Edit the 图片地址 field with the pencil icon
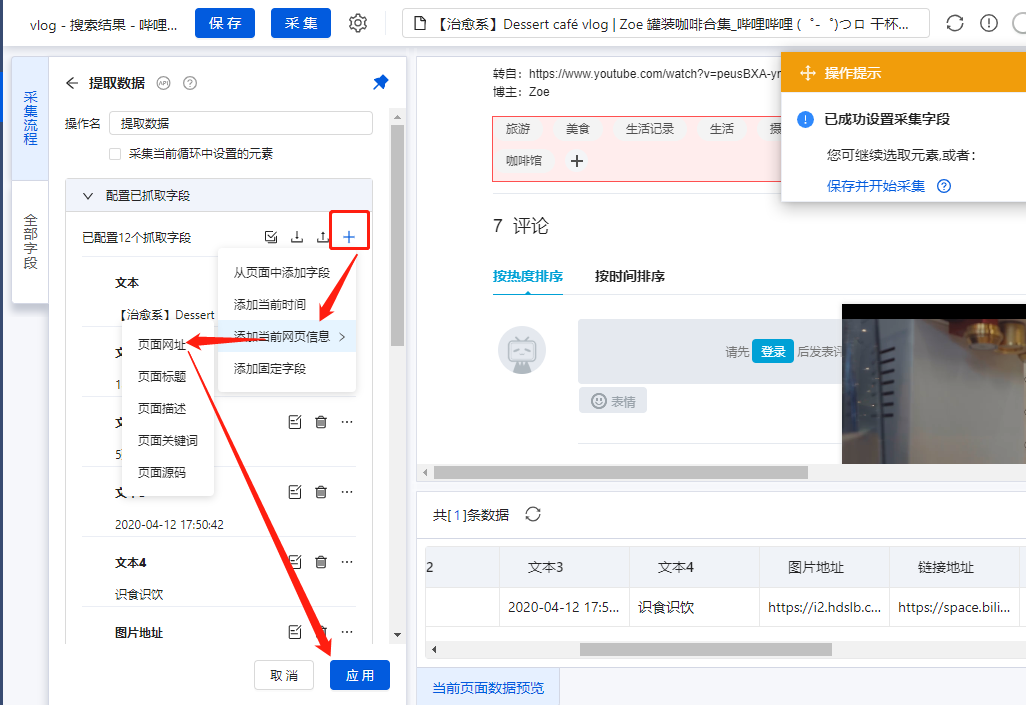 pos(295,631)
